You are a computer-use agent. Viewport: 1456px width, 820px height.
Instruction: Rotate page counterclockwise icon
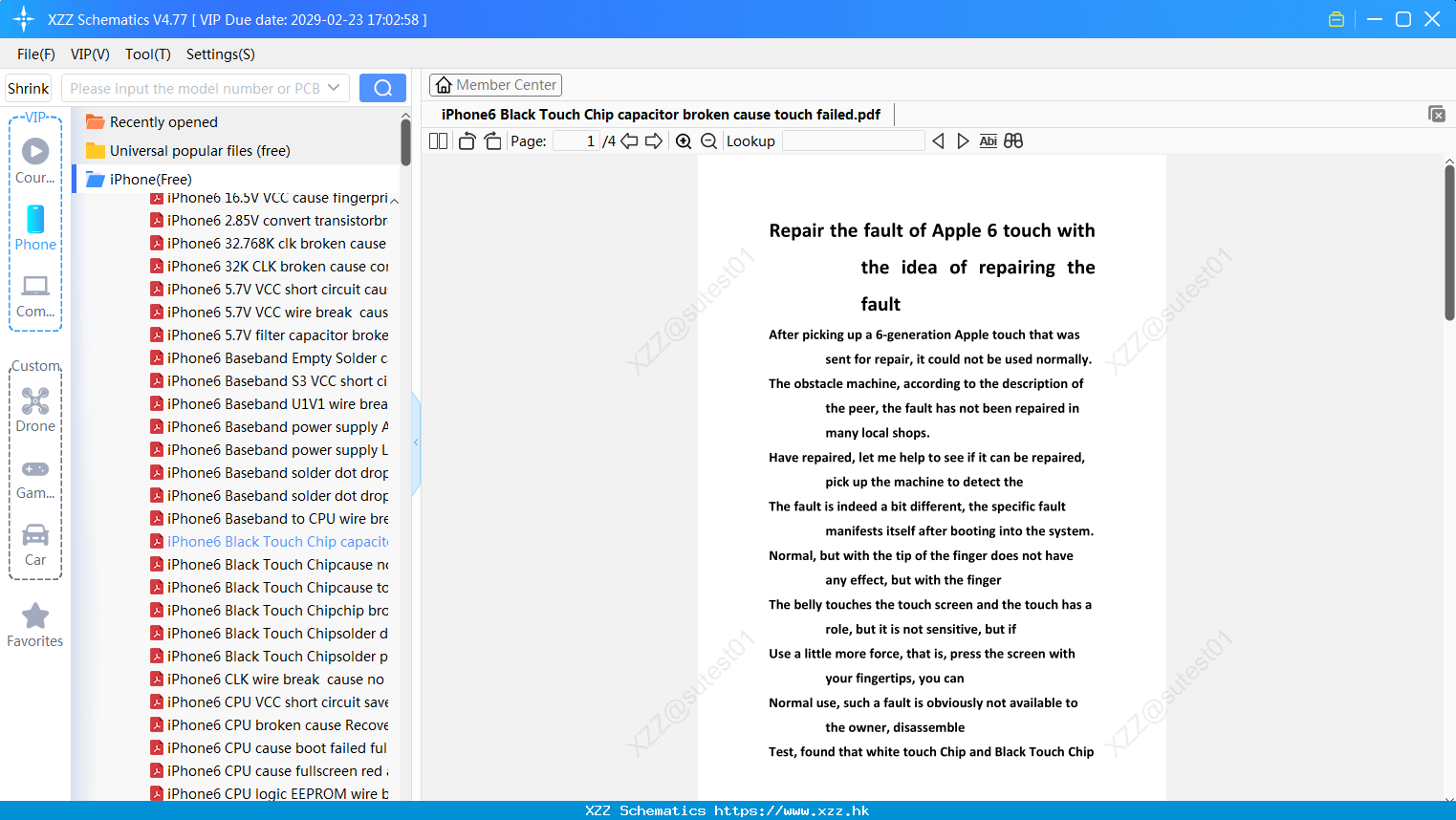[x=467, y=141]
